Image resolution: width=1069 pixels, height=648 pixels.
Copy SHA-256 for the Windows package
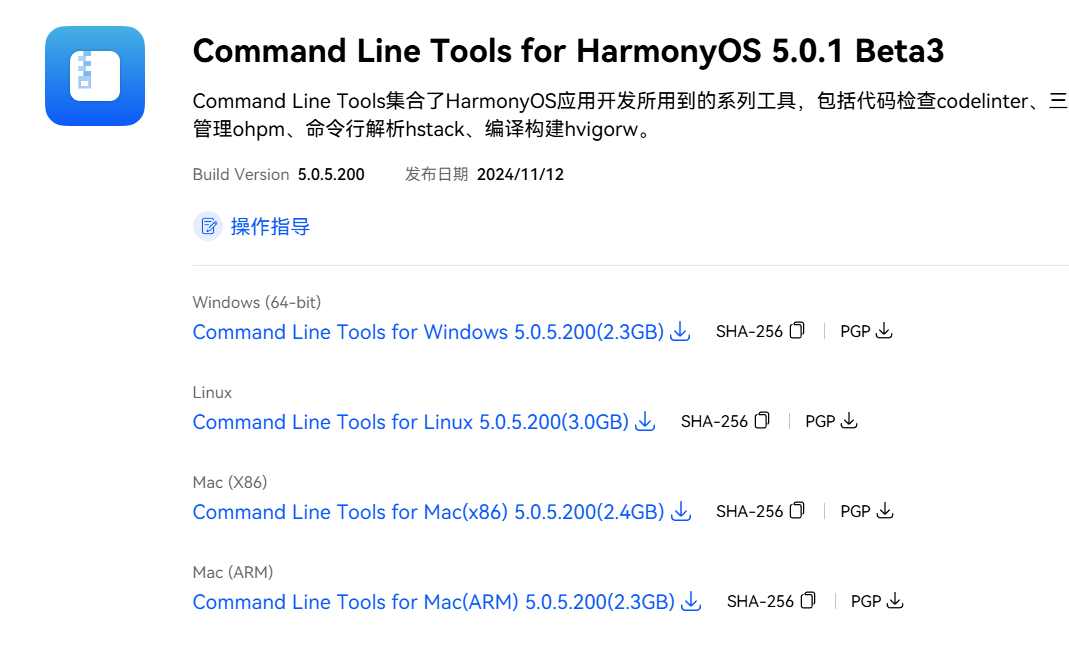(797, 331)
